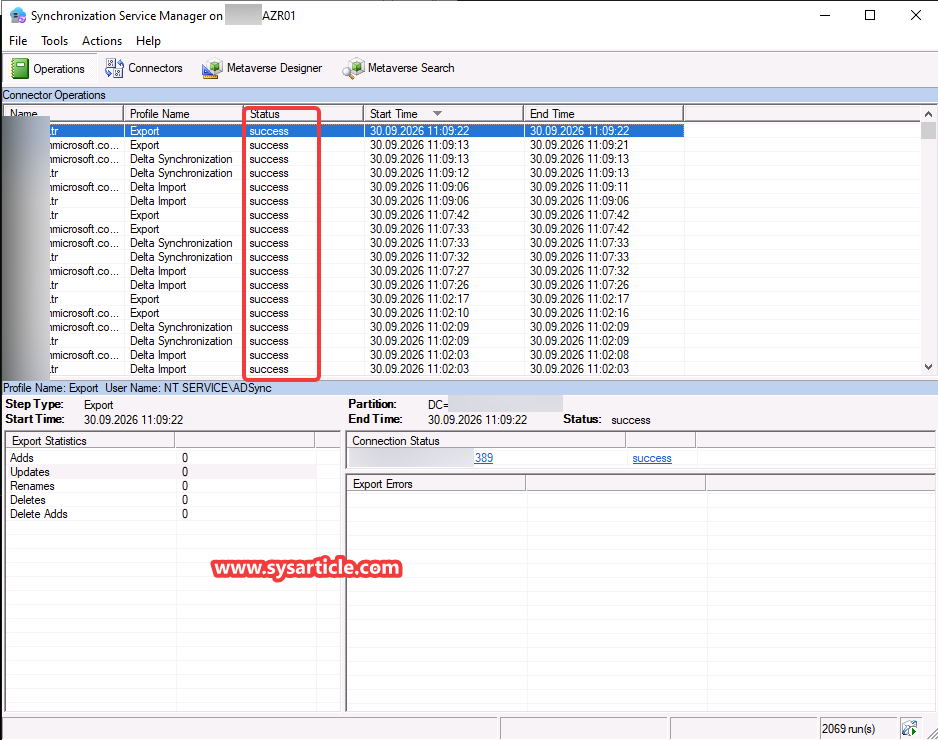938x740 pixels.
Task: Open the Tools menu
Action: [x=54, y=41]
